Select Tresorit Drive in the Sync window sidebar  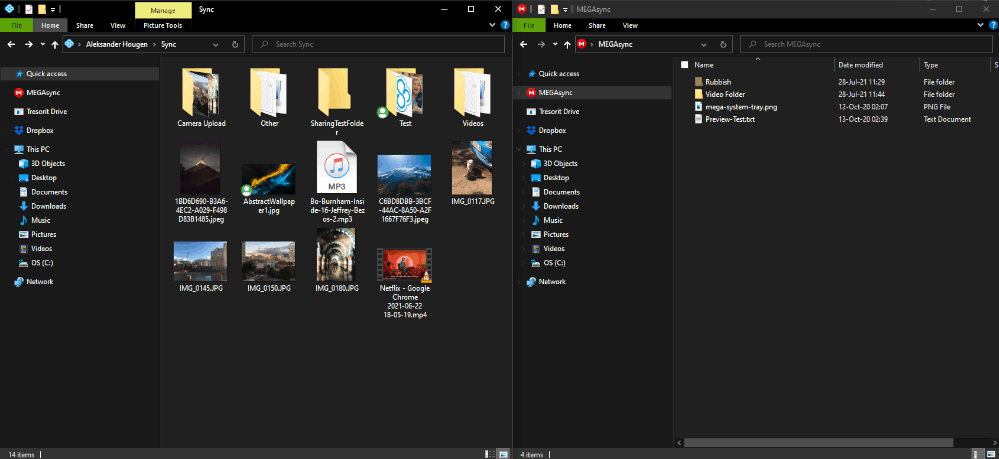(46, 111)
